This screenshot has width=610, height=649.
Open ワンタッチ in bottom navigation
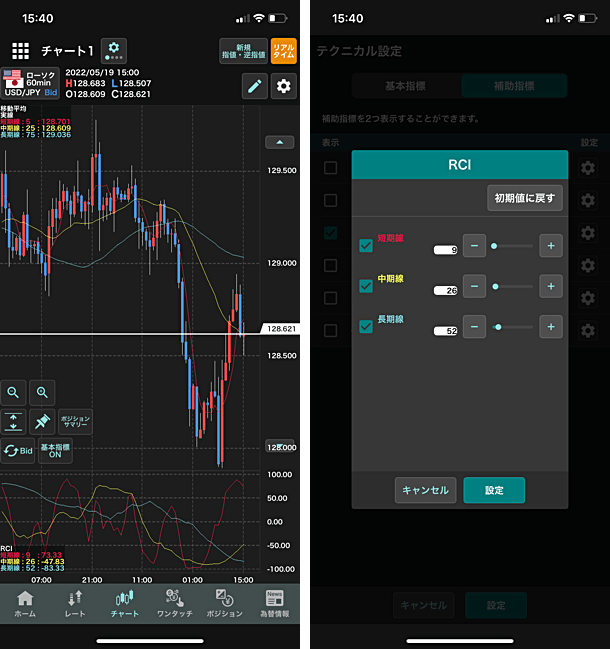click(x=175, y=604)
